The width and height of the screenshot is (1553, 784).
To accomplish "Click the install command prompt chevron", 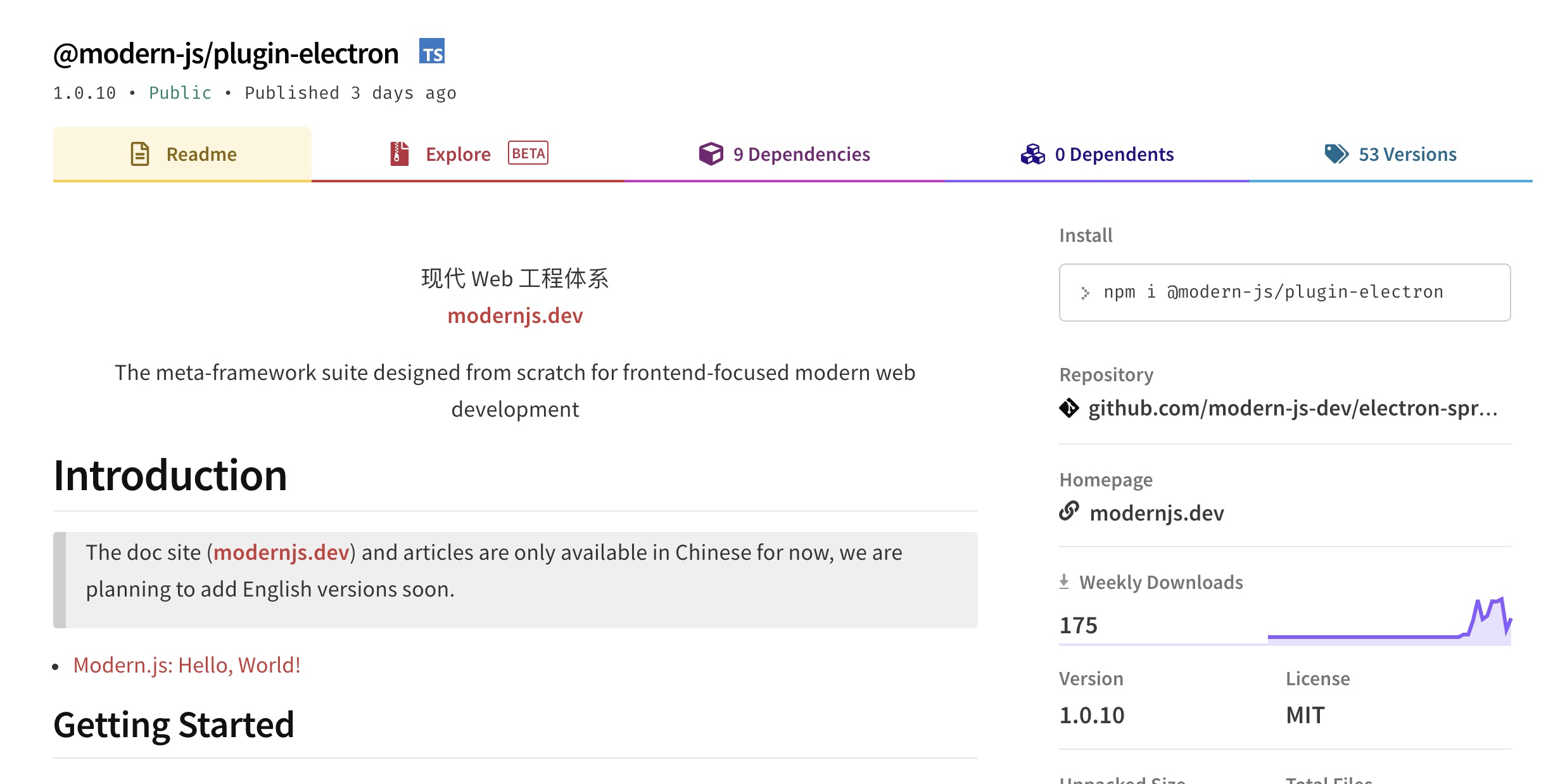I will click(1085, 293).
